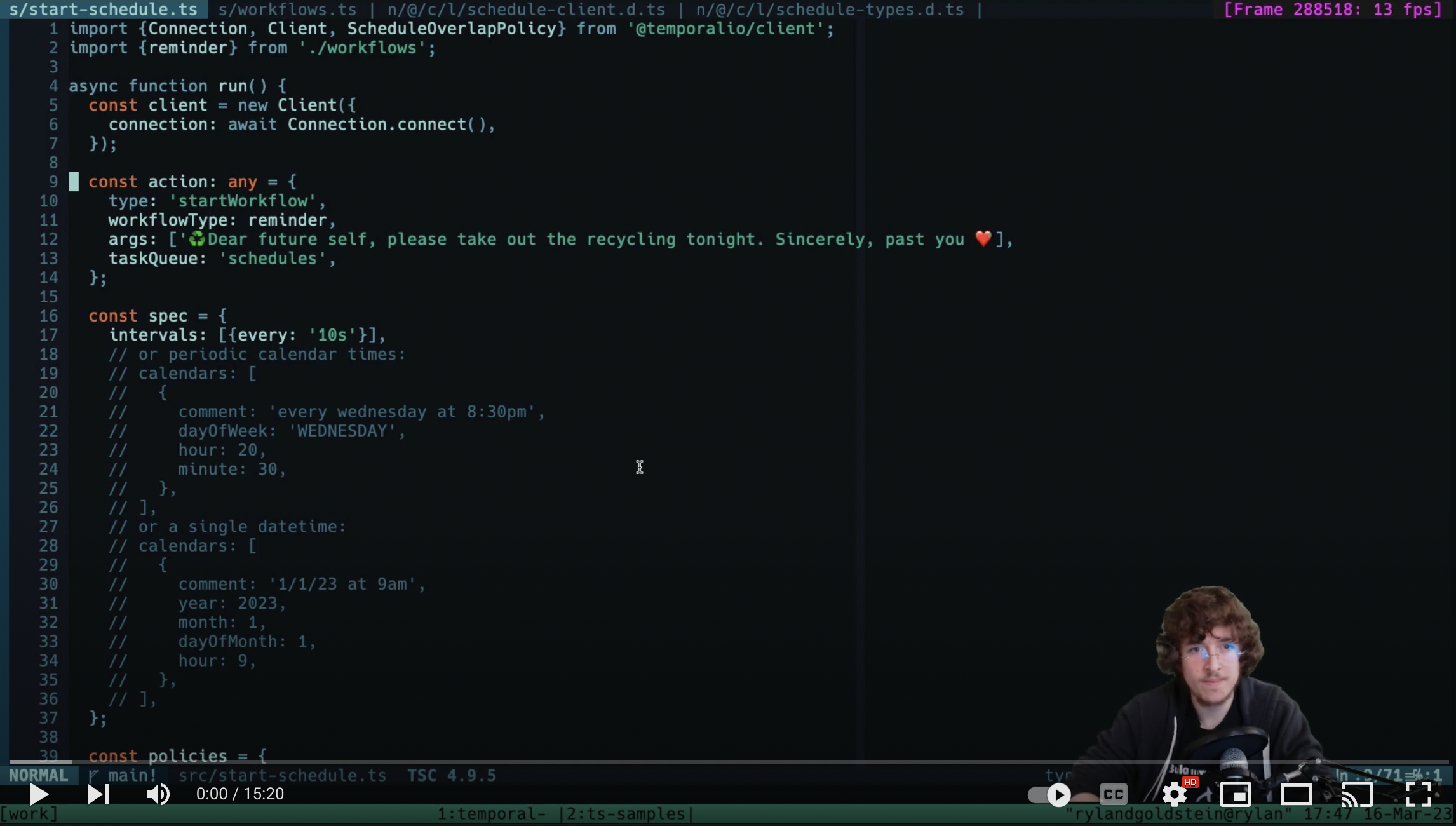Image resolution: width=1456 pixels, height=826 pixels.
Task: Skip to the next video
Action: coord(98,794)
